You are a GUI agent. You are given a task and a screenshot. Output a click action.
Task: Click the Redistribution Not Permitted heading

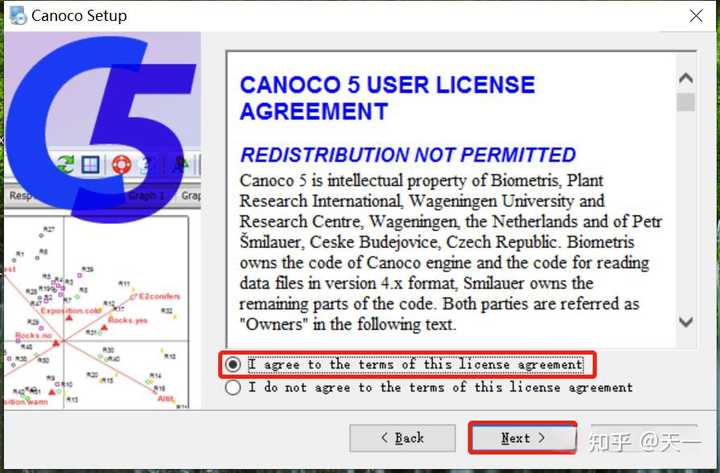408,155
